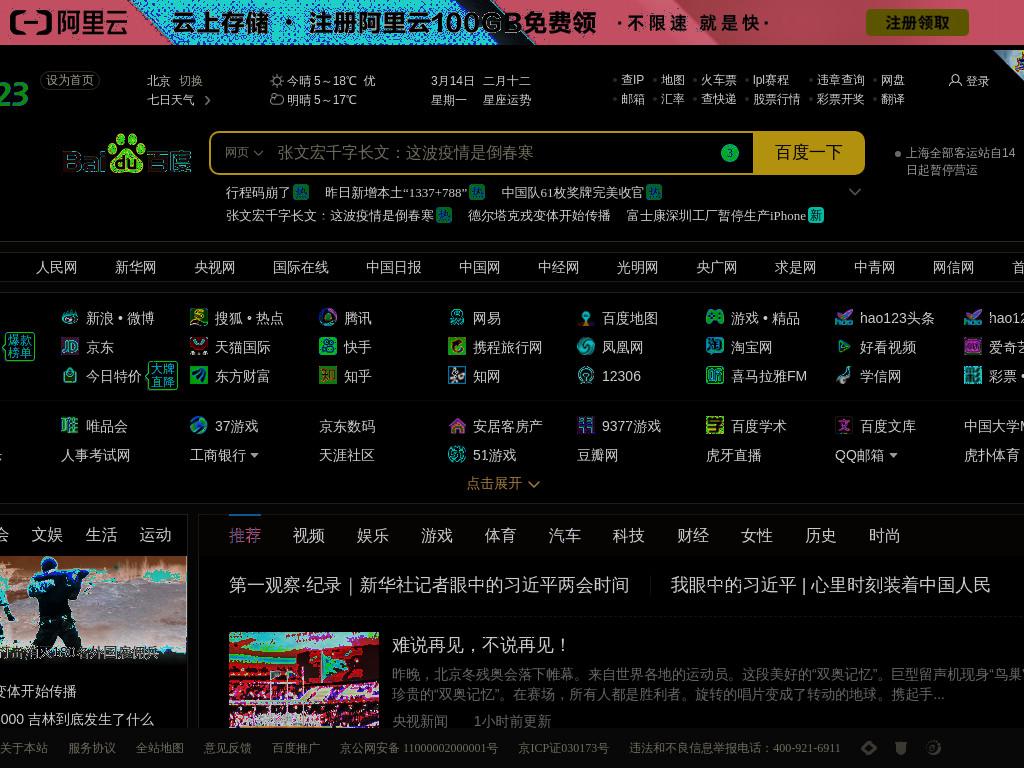Click the 知乎 site icon
This screenshot has height=768, width=1024.
coord(328,376)
